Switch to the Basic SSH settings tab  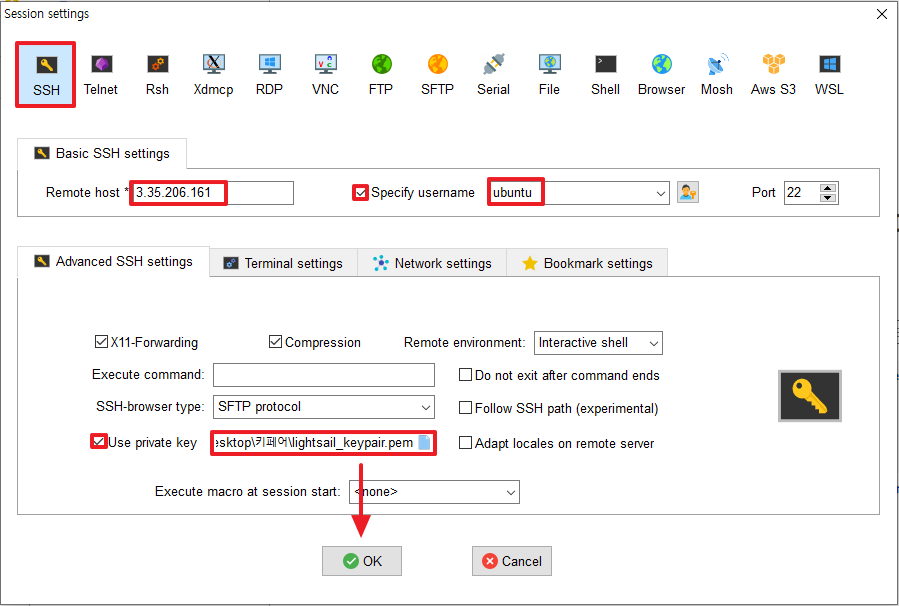(x=102, y=154)
